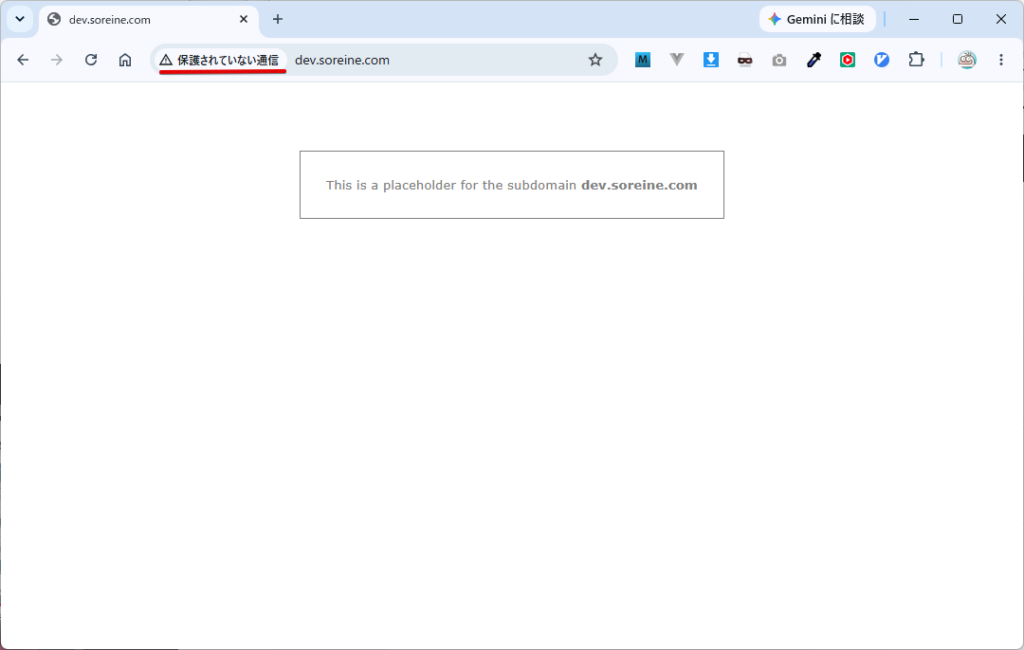Viewport: 1024px width, 650px height.
Task: Open the profile avatar menu
Action: (967, 60)
